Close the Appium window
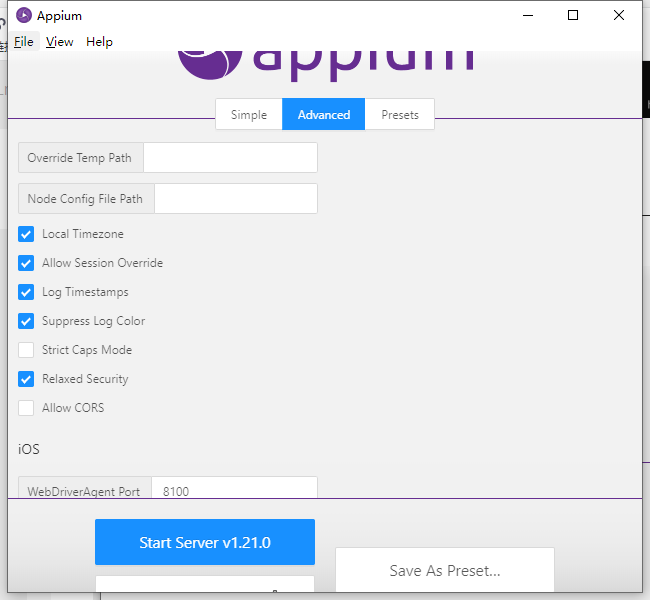Screen dimensions: 650x600 click(x=619, y=15)
